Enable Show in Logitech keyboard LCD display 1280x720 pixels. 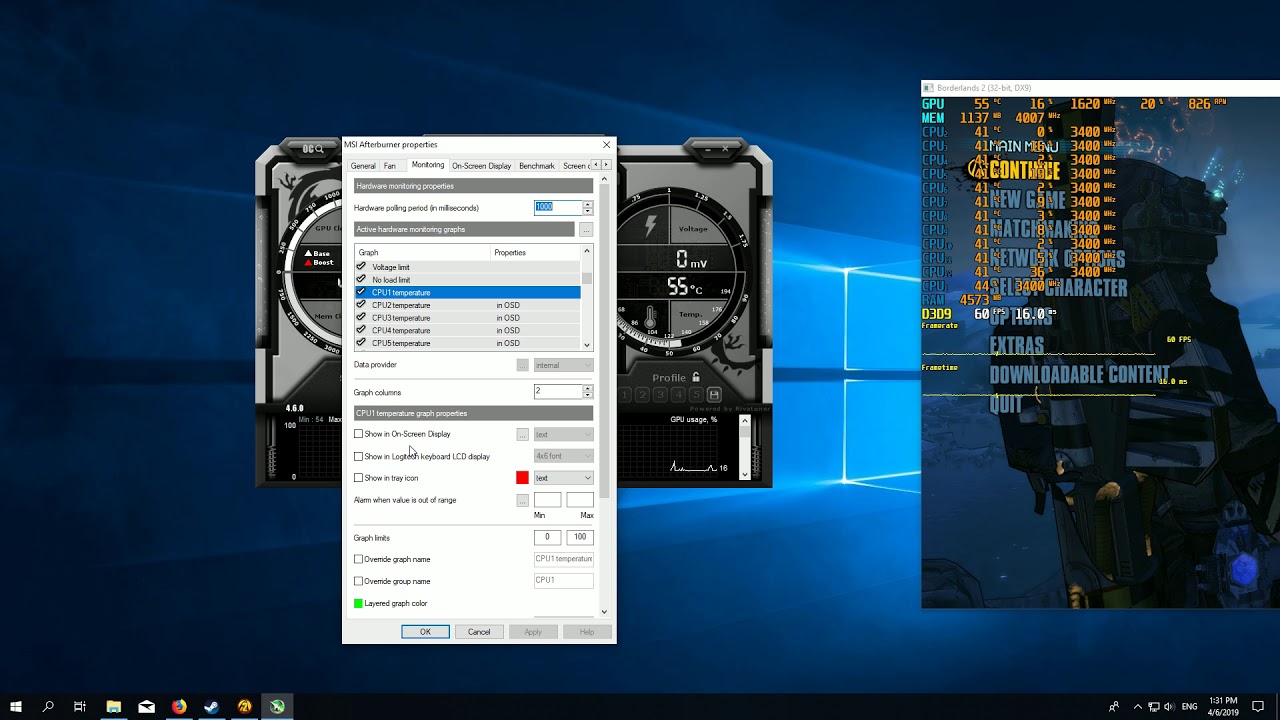[x=359, y=456]
